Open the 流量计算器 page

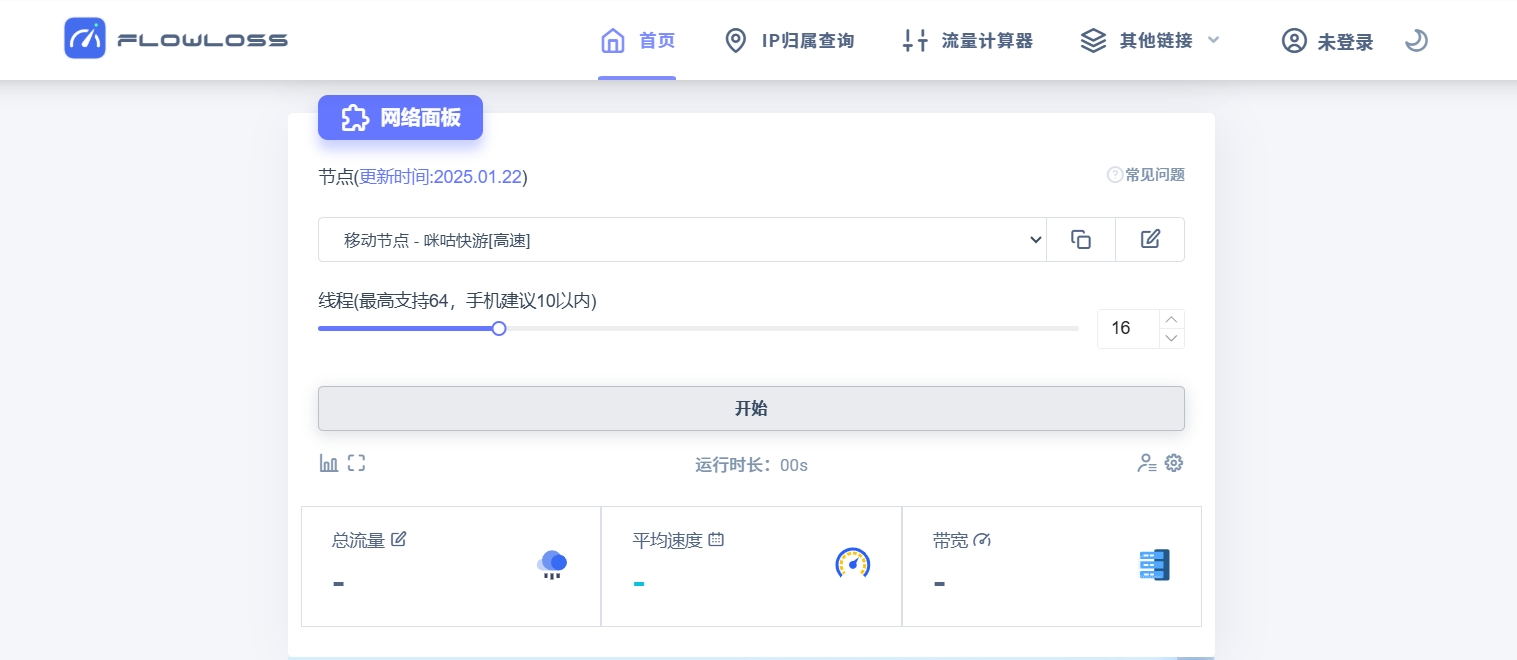(966, 41)
